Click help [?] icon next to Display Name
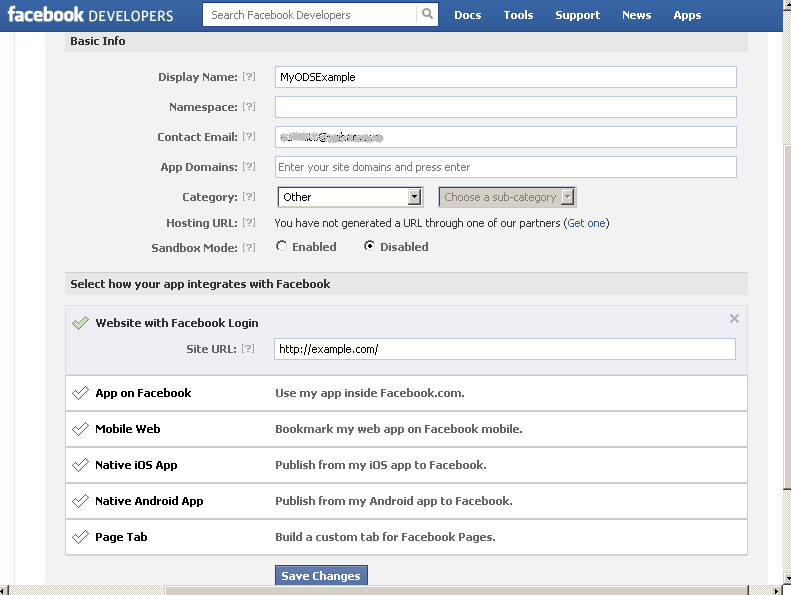This screenshot has width=791, height=595. click(x=249, y=77)
